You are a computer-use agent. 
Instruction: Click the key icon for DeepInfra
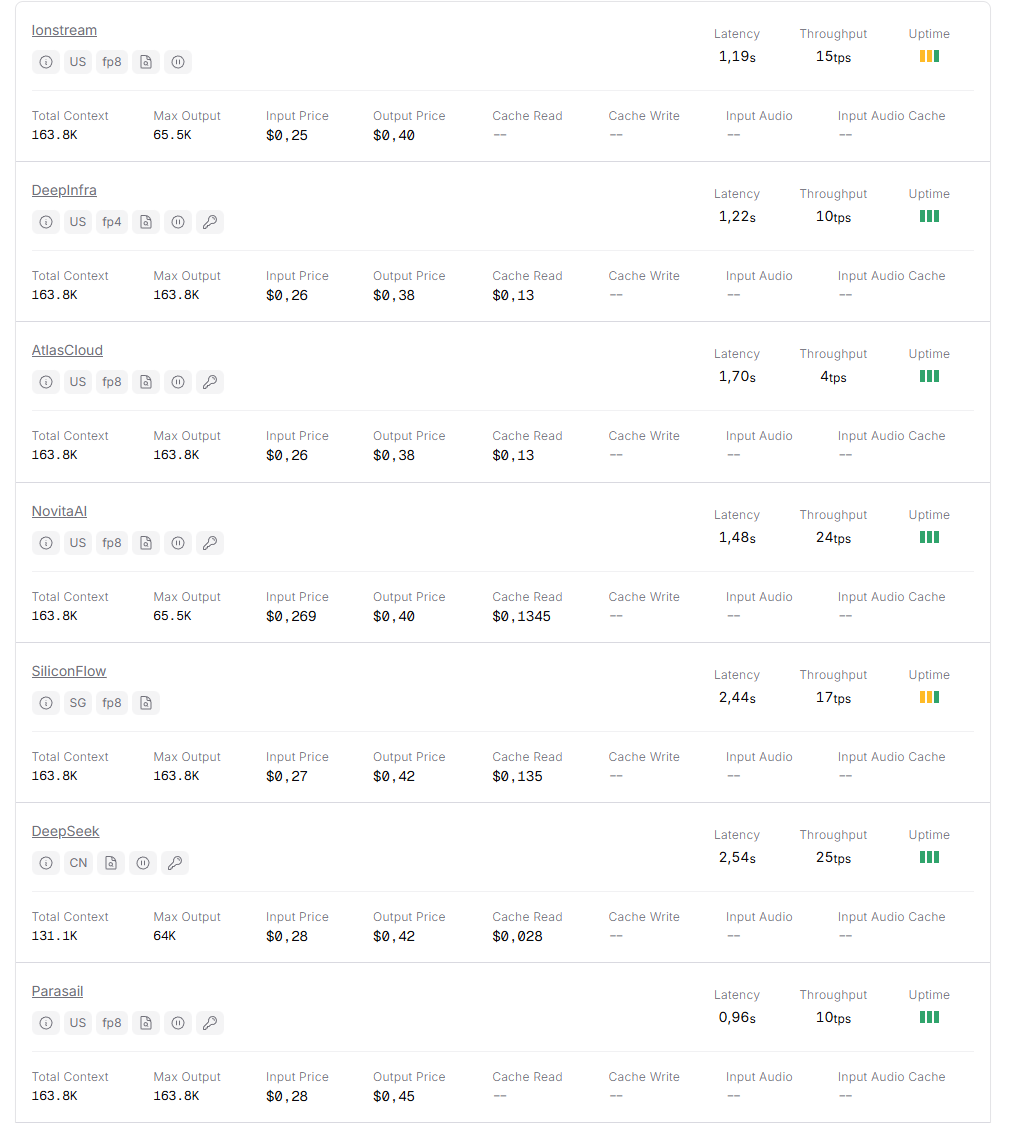pos(210,222)
